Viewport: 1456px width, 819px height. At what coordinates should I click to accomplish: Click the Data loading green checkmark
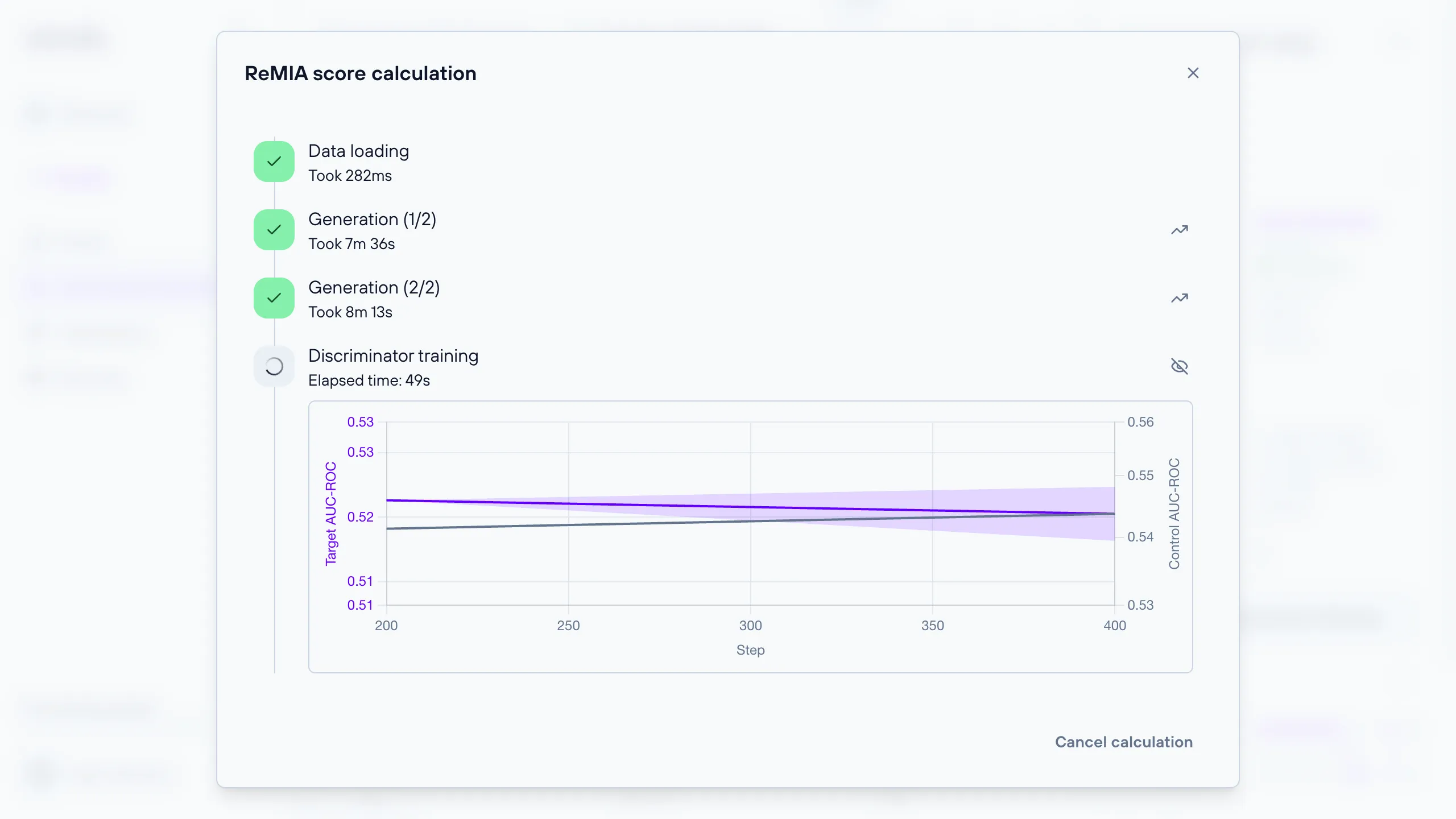pyautogui.click(x=274, y=162)
